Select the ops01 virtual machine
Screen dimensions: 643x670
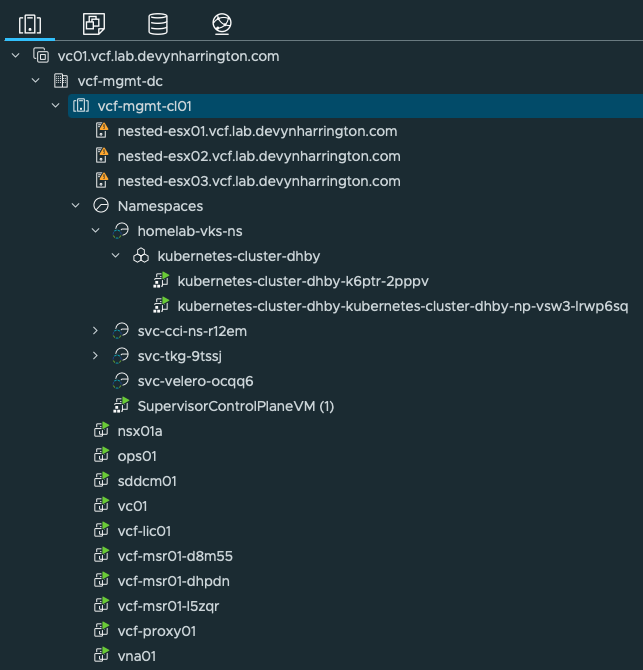point(137,456)
